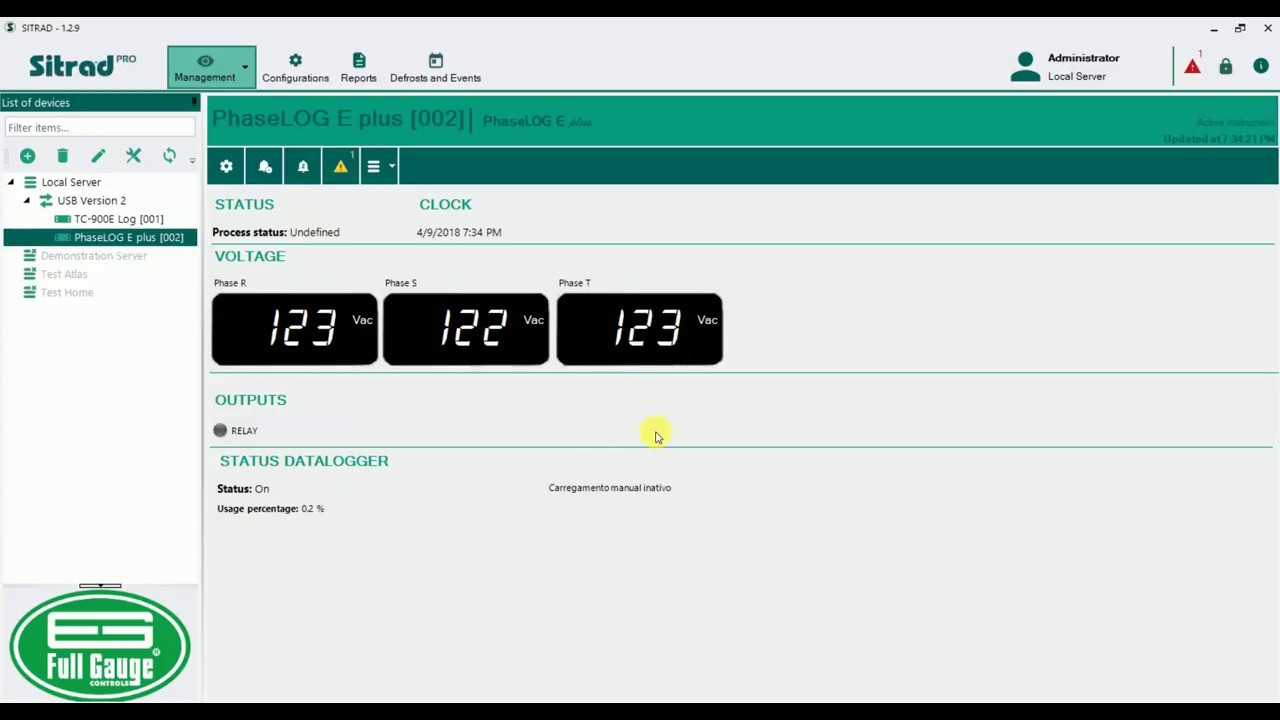Pin the List of devices panel
The width and height of the screenshot is (1280, 720).
(194, 102)
